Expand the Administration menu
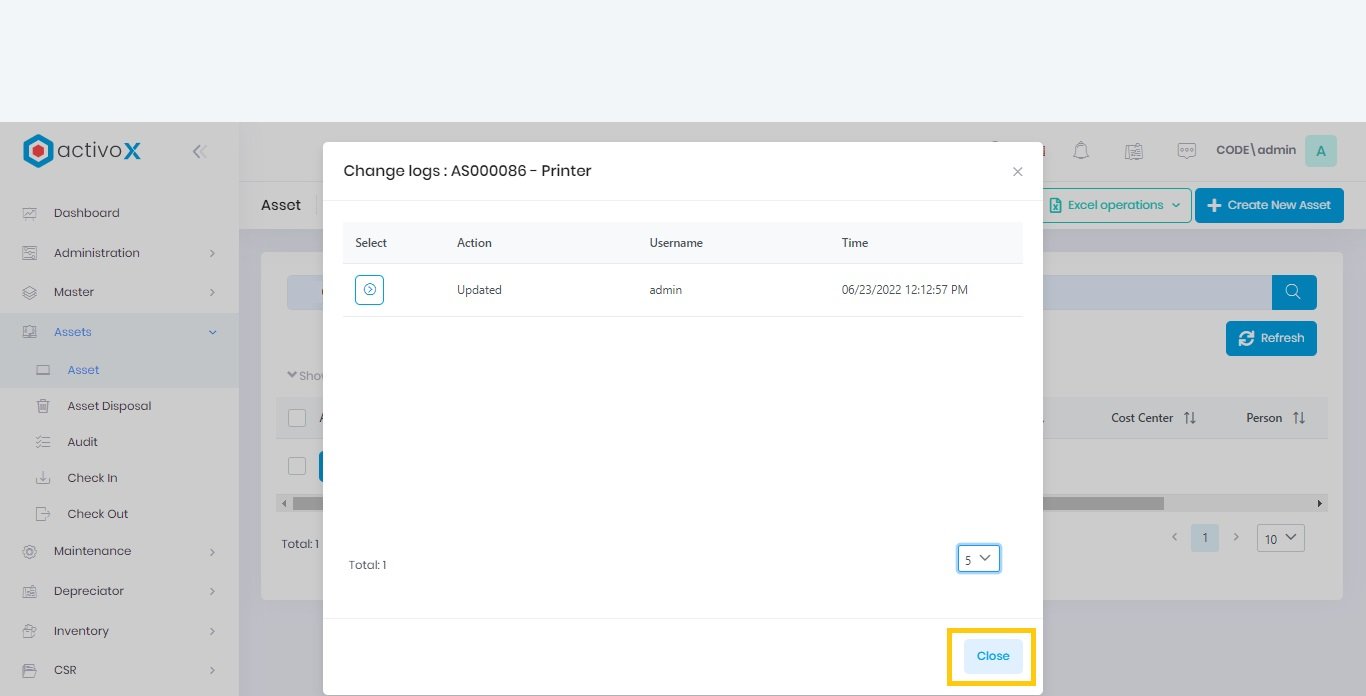 click(119, 253)
